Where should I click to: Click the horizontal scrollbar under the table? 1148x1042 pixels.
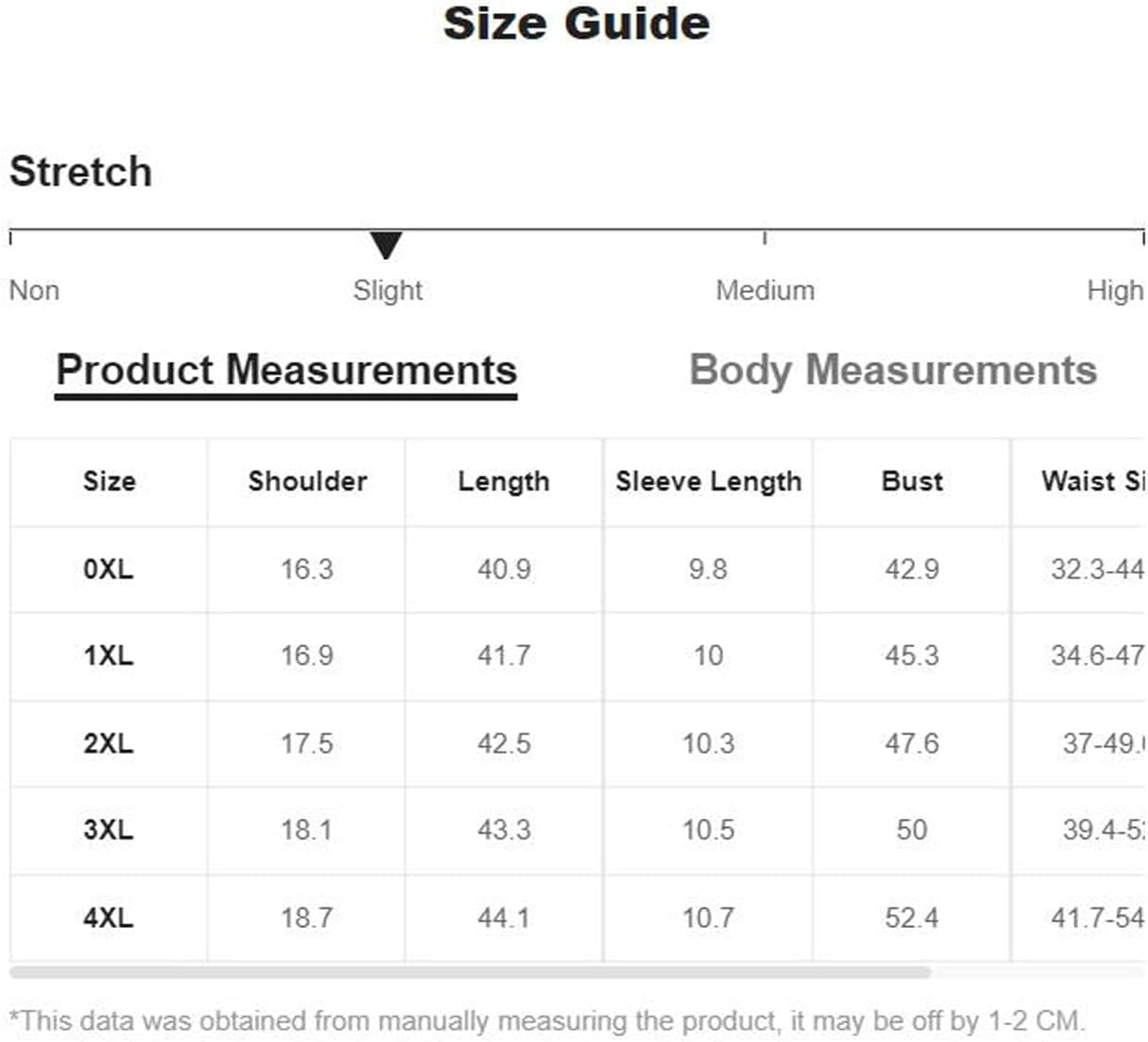(x=470, y=971)
